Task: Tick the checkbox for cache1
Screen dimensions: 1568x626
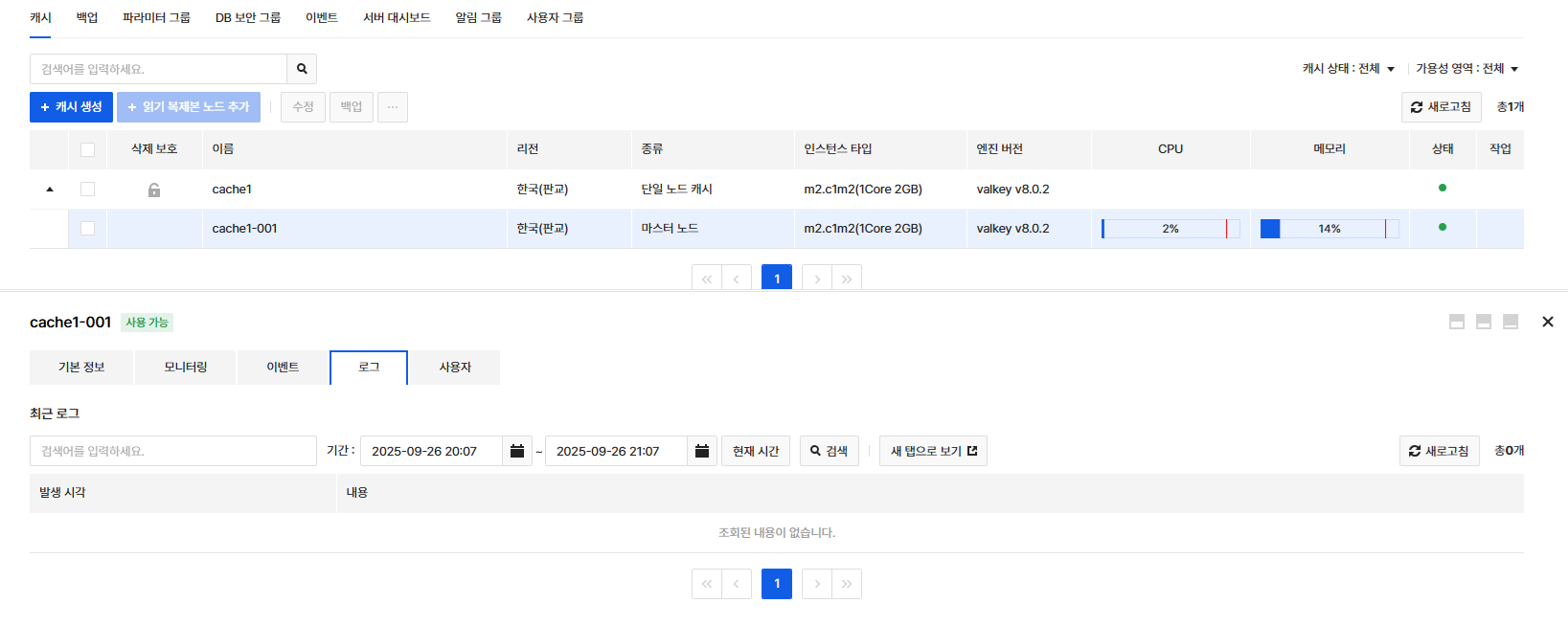Action: click(87, 190)
